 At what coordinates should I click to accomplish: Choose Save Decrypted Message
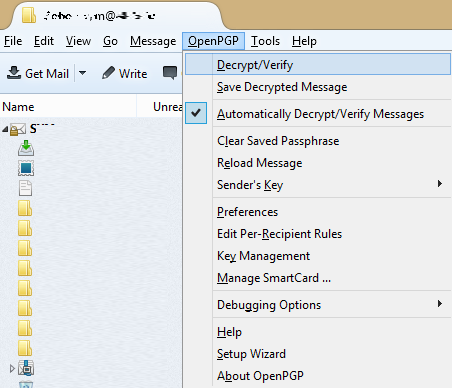point(318,87)
